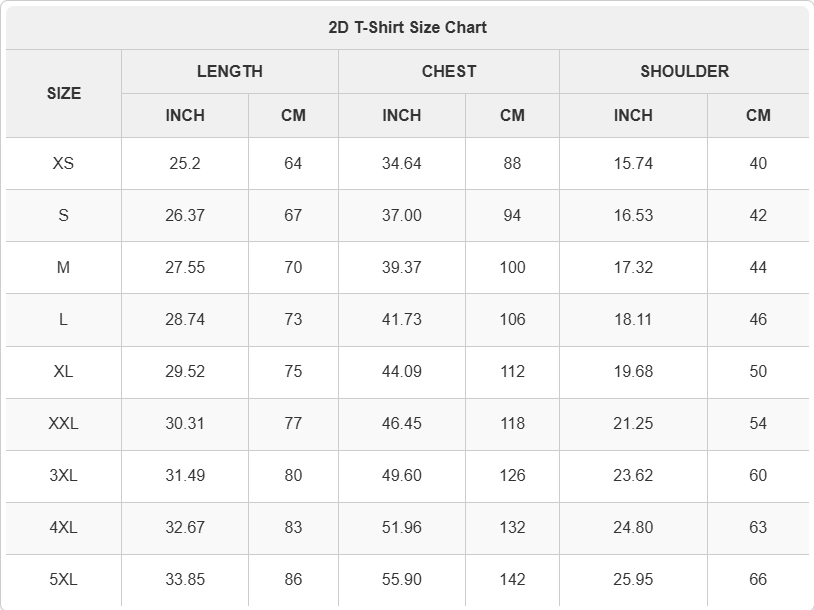Click the 5XL size row label
The width and height of the screenshot is (814, 610).
click(64, 579)
